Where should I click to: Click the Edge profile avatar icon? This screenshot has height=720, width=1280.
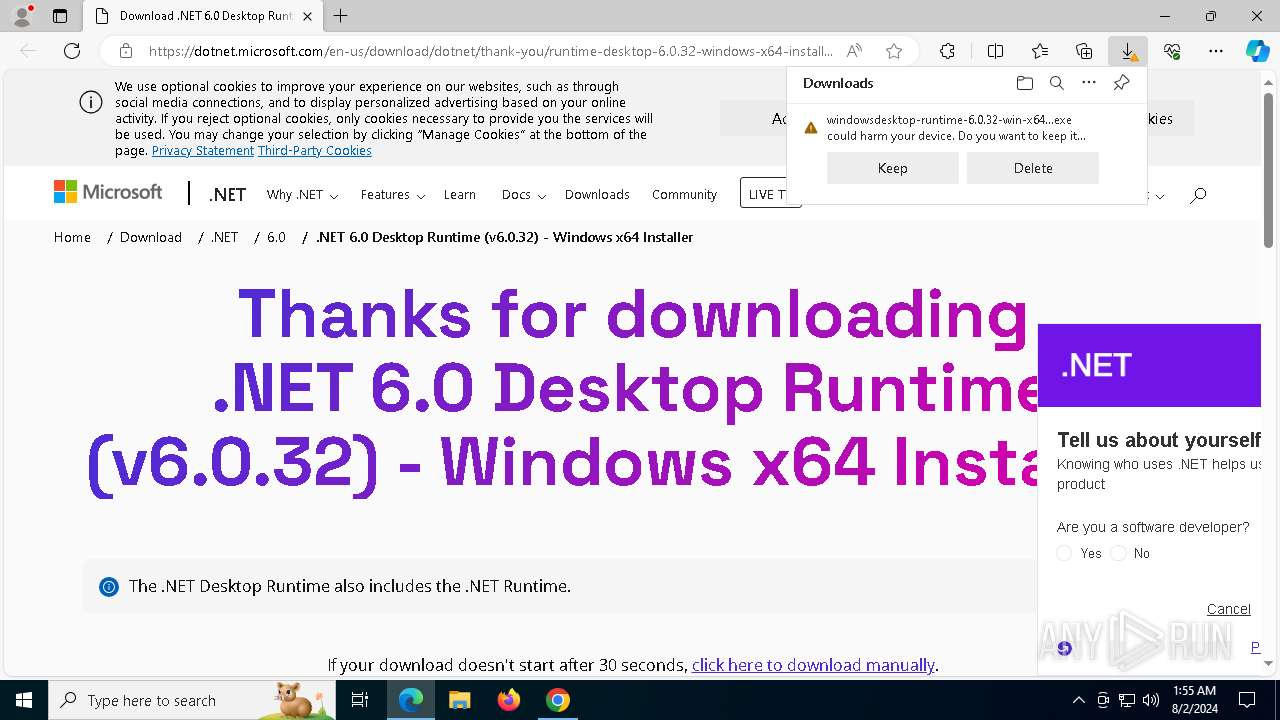(x=22, y=15)
